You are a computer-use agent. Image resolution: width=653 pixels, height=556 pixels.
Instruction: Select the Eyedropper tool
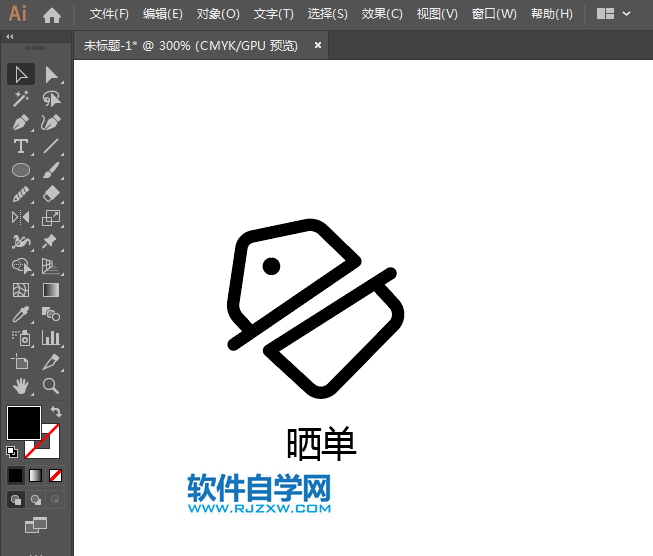coord(21,314)
